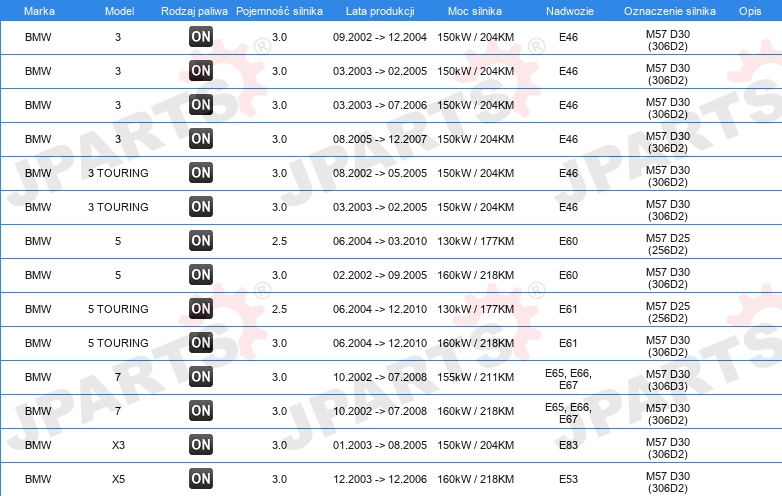The image size is (782, 496).
Task: Click the Model column header
Action: point(119,11)
